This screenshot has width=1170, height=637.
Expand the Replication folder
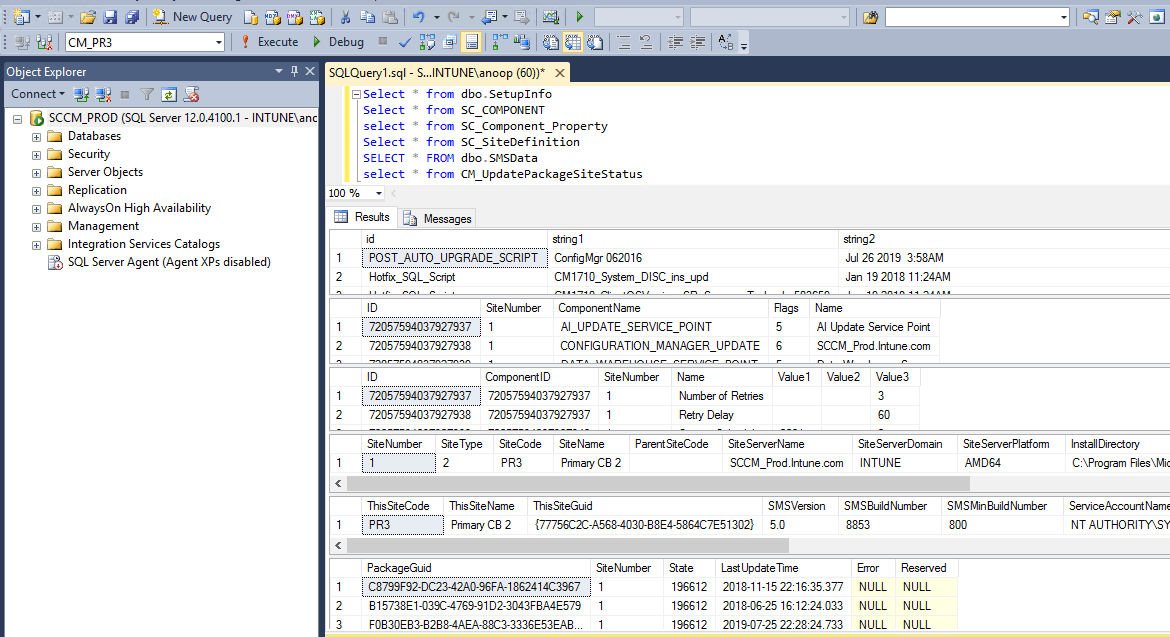click(x=36, y=190)
